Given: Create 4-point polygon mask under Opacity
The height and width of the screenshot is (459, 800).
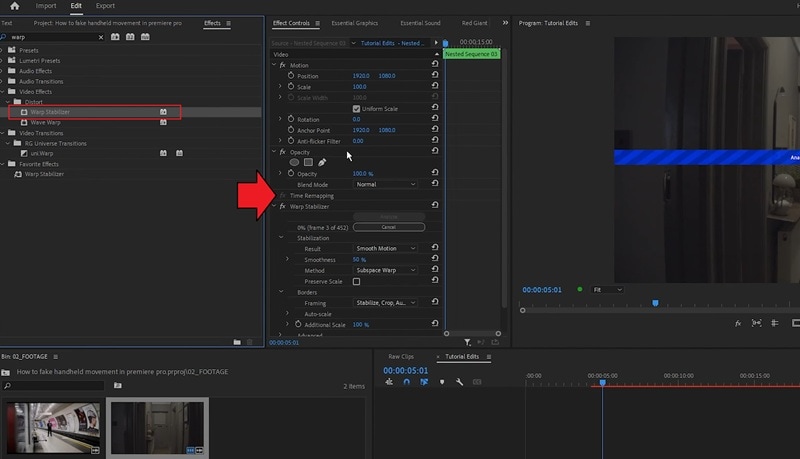Looking at the screenshot, I should (x=308, y=162).
